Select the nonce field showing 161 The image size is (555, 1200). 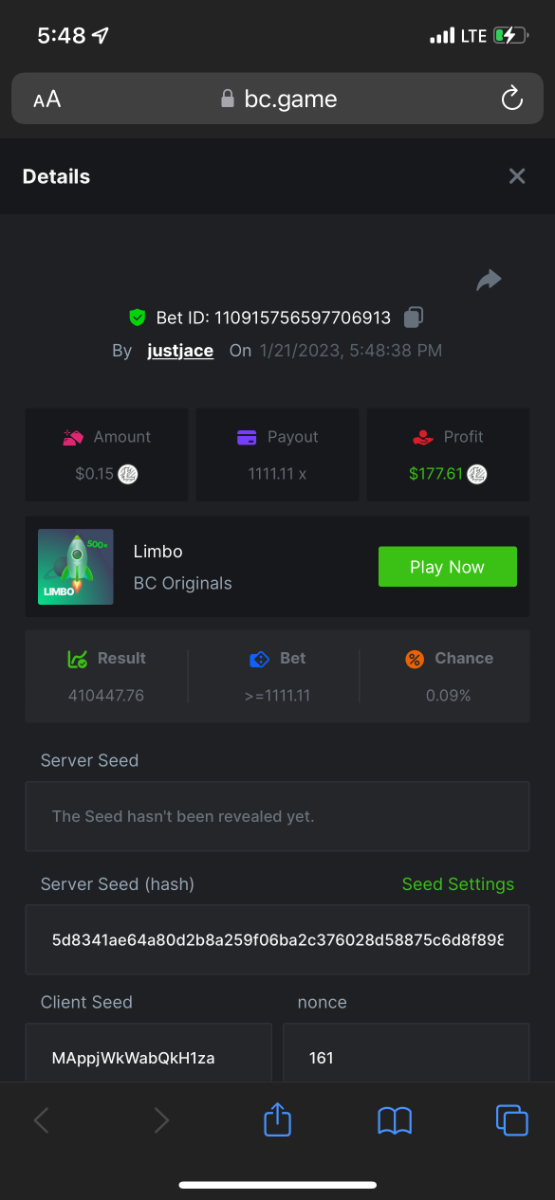pos(406,1052)
